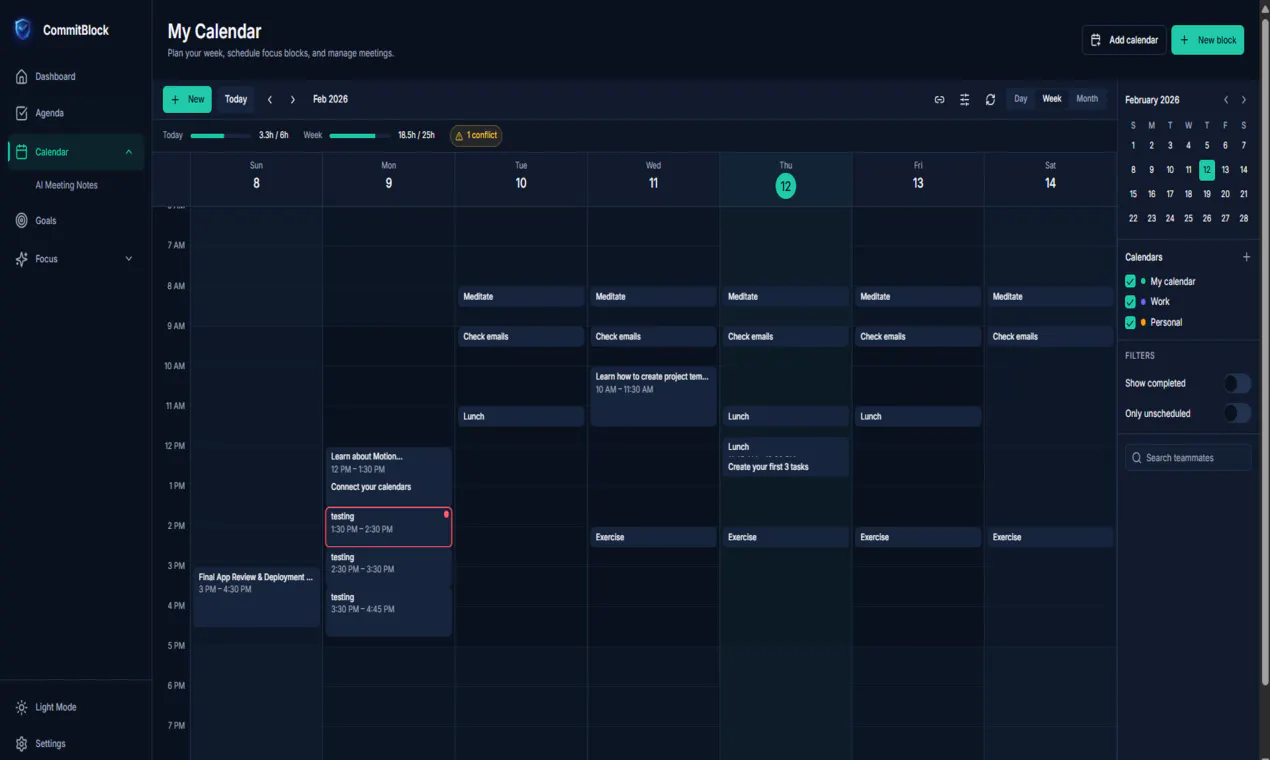
Task: Click the Agenda checklist icon
Action: [22, 113]
